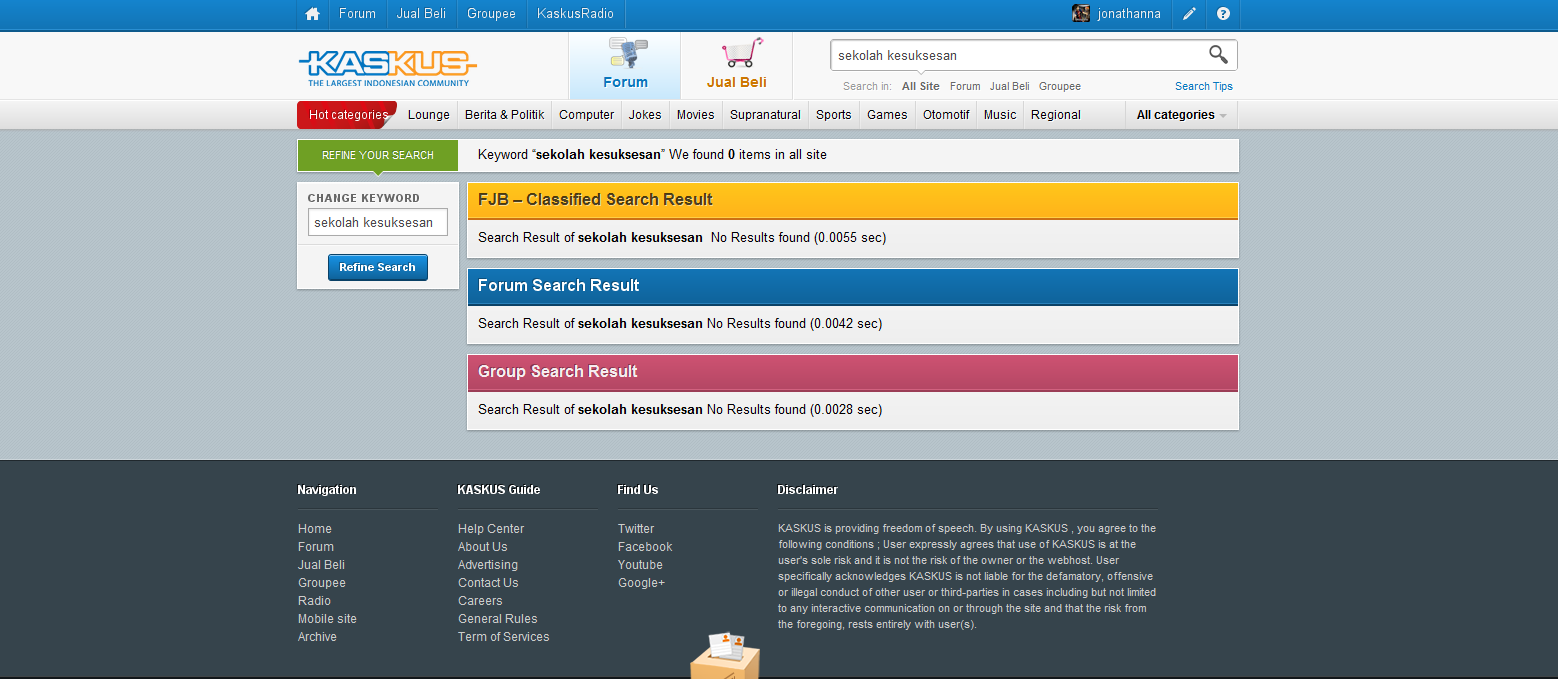Viewport: 1558px width, 679px height.
Task: Open the Term of Services link
Action: click(504, 637)
